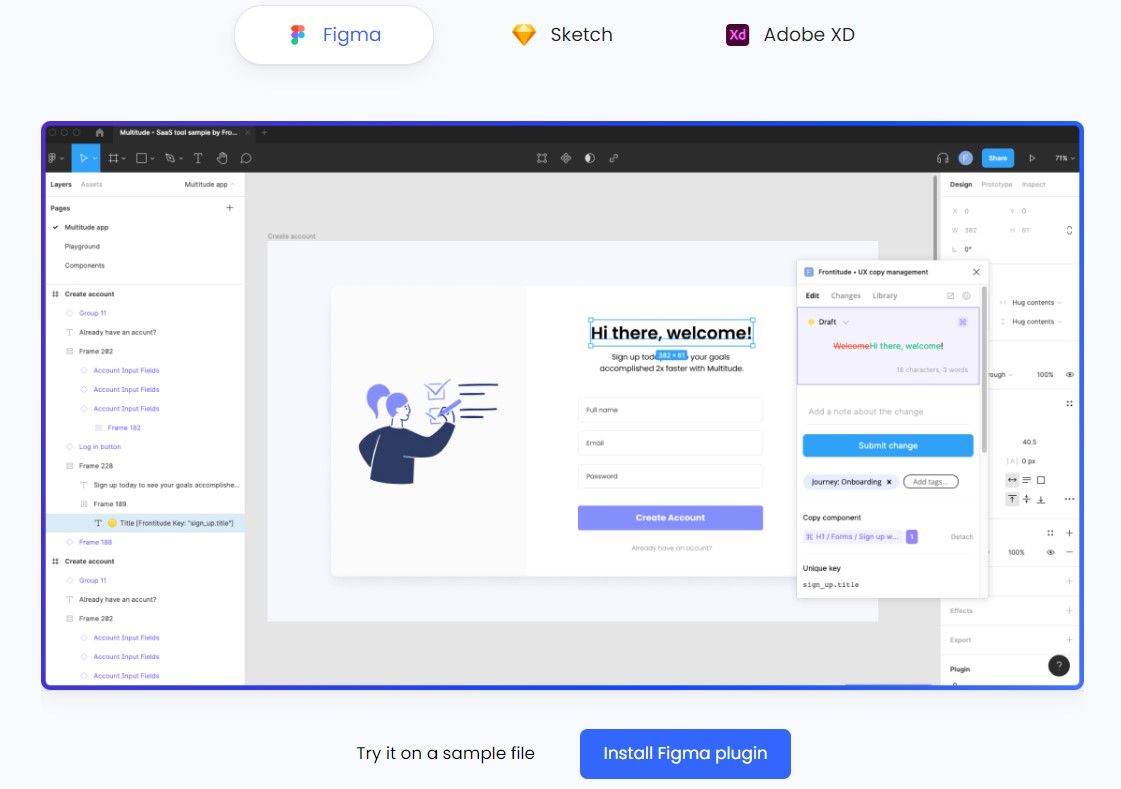The height and width of the screenshot is (789, 1121).
Task: Click the user avatar in toolbar
Action: pyautogui.click(x=965, y=158)
